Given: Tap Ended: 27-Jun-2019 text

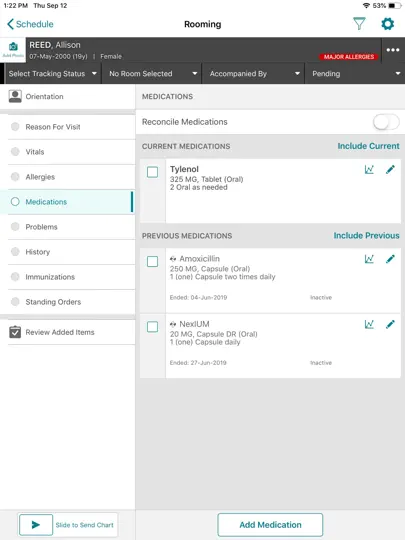Looking at the screenshot, I should [x=198, y=363].
